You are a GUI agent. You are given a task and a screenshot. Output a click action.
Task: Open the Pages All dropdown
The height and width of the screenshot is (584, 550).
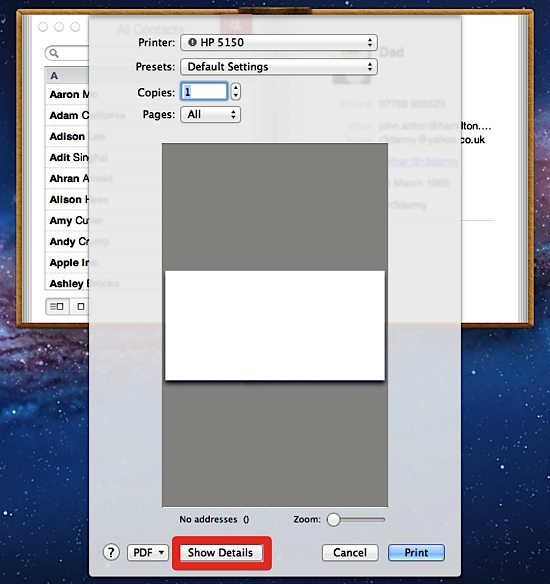[211, 115]
